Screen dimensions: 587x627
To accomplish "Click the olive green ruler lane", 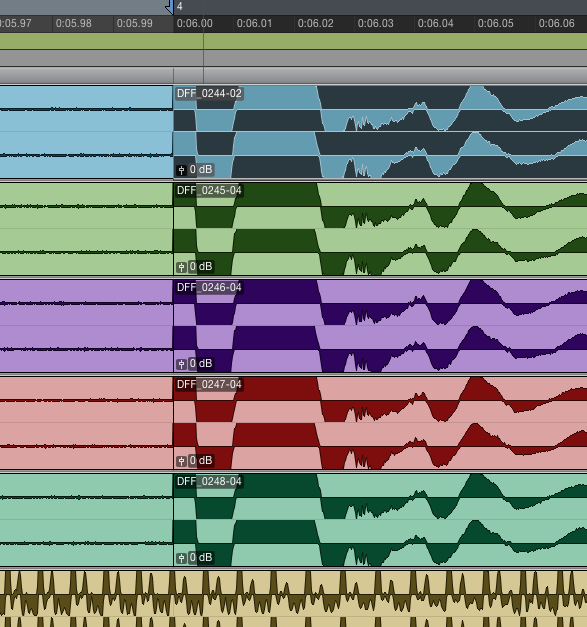I will coord(294,41).
